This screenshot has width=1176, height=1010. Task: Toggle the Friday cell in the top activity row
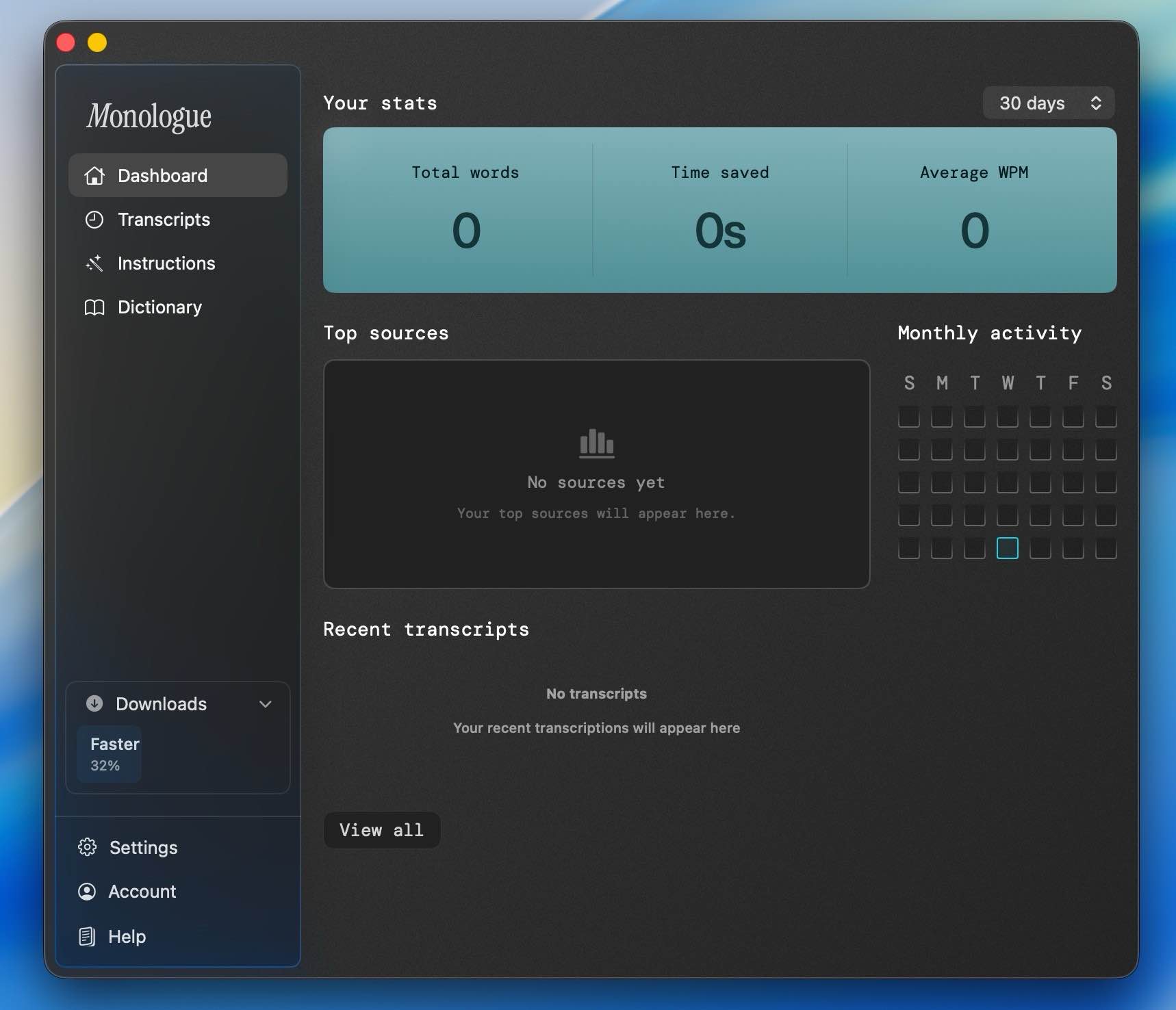(1073, 417)
